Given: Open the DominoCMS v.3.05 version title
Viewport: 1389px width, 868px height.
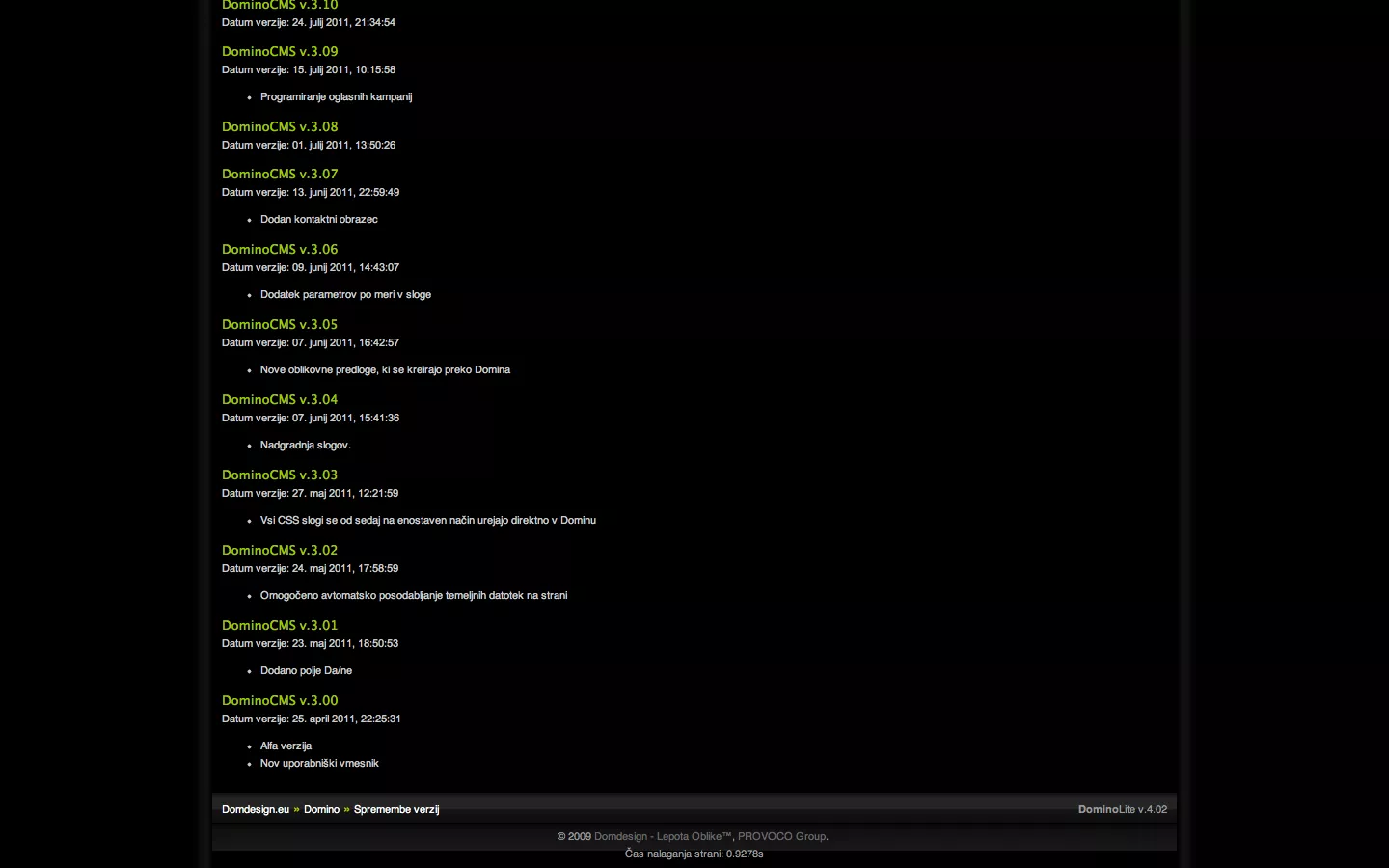Looking at the screenshot, I should tap(280, 324).
